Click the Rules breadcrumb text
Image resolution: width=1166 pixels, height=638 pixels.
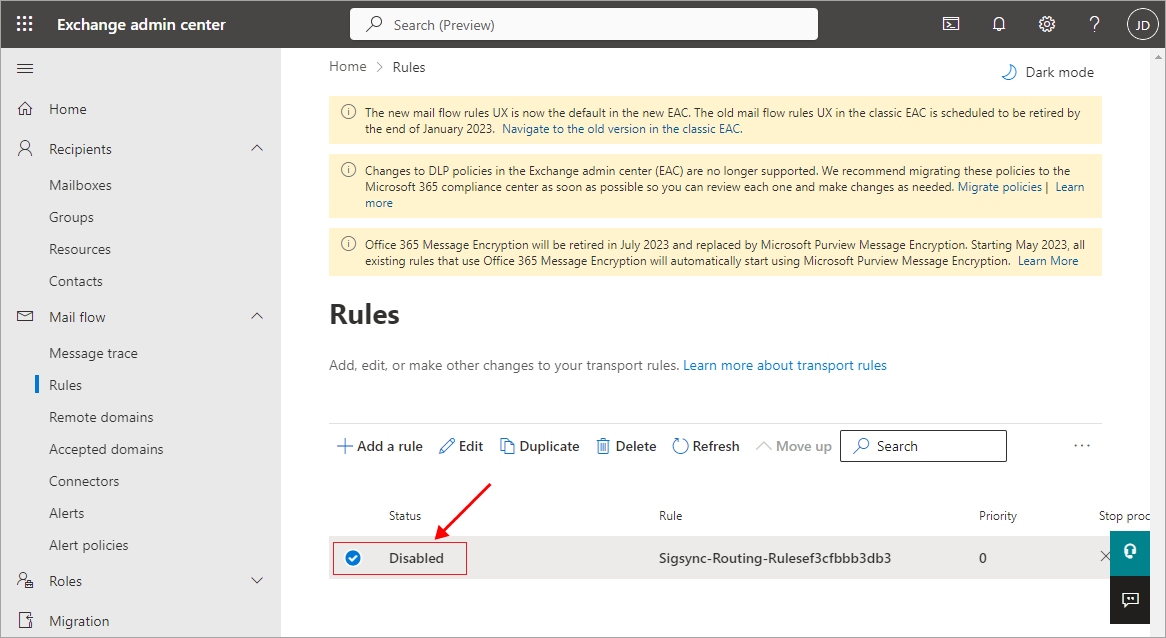click(409, 67)
